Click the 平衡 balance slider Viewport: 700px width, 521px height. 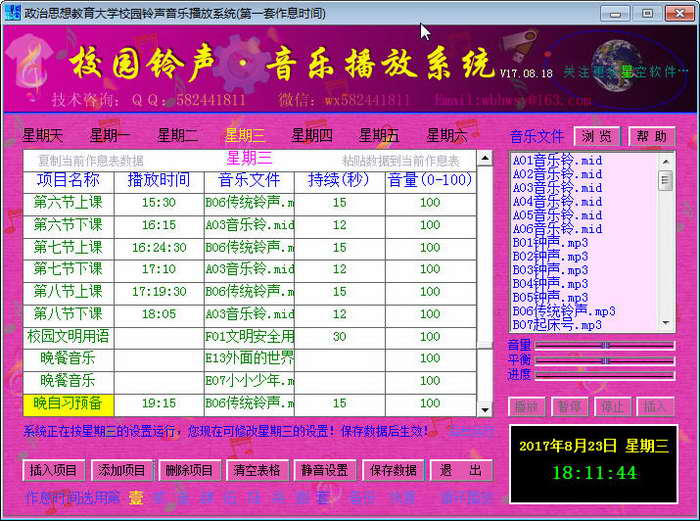(x=604, y=360)
